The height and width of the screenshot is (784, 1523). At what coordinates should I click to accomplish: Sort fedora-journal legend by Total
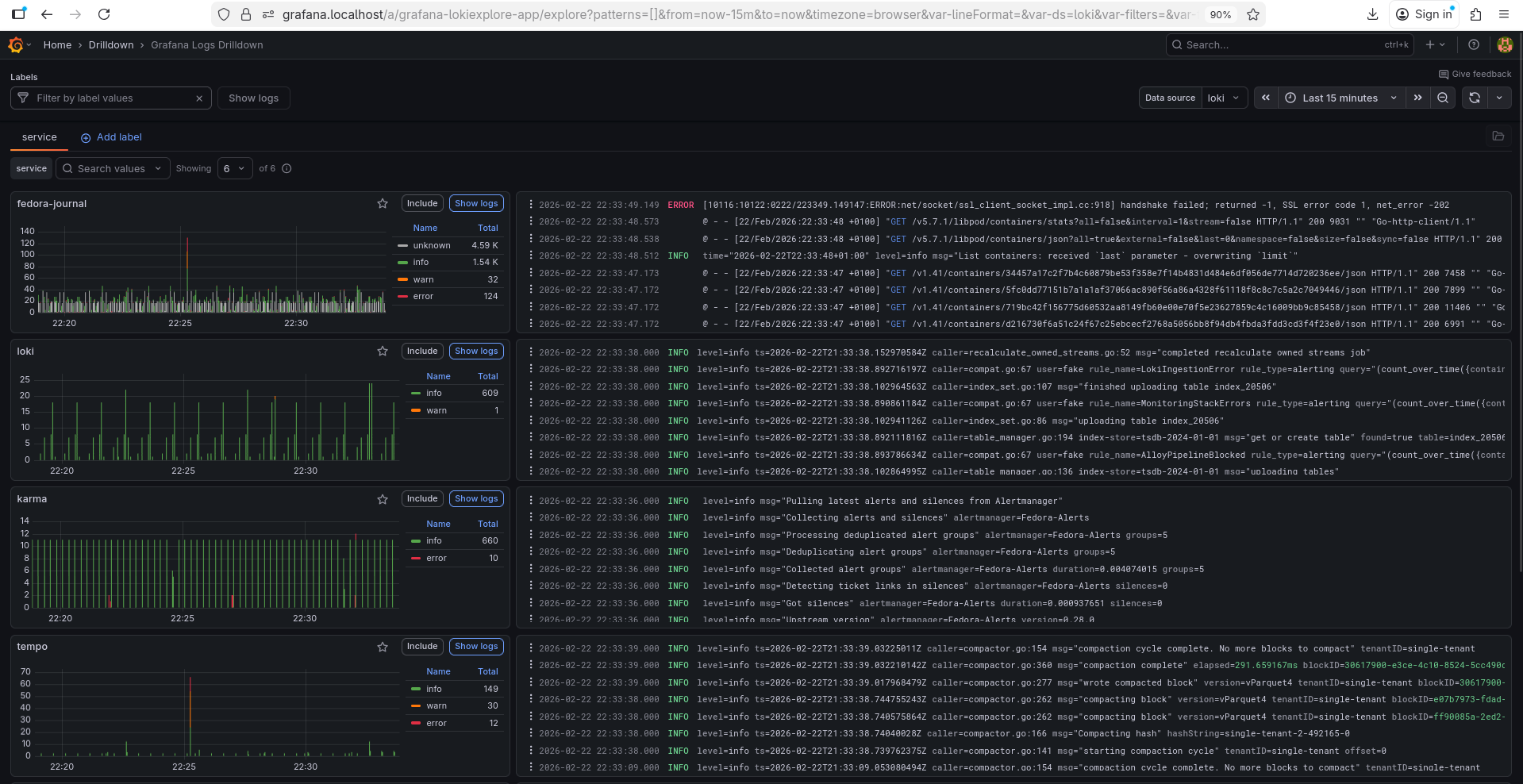tap(487, 228)
